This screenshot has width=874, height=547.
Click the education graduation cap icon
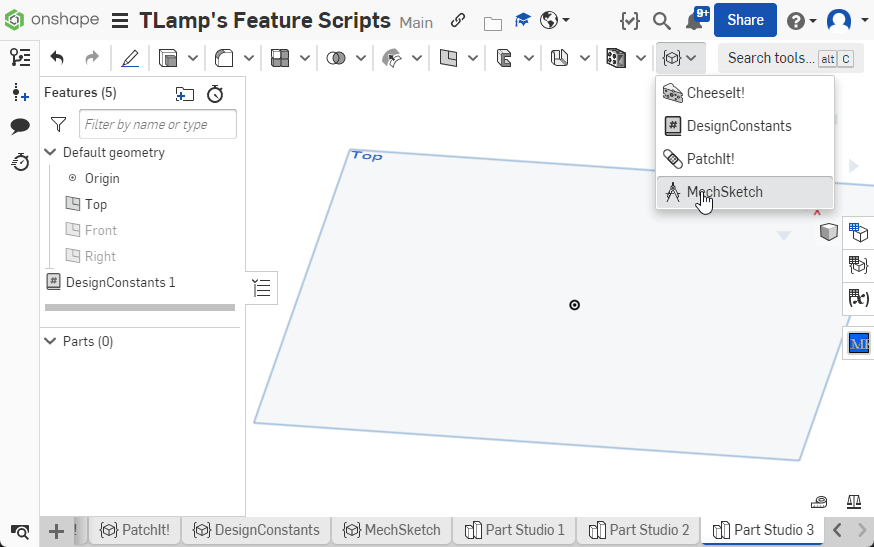click(522, 21)
